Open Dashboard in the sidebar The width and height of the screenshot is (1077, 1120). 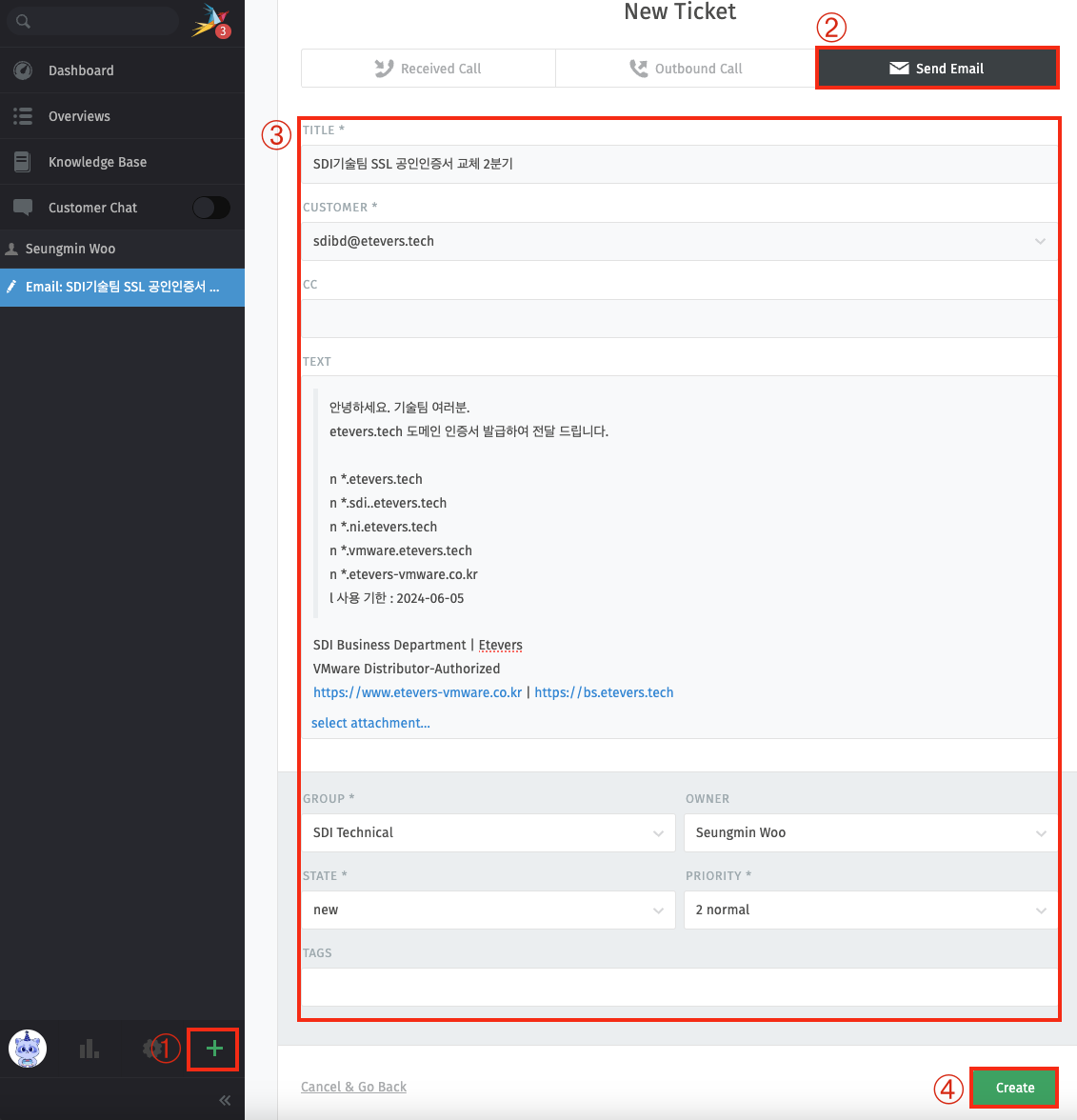[x=122, y=70]
